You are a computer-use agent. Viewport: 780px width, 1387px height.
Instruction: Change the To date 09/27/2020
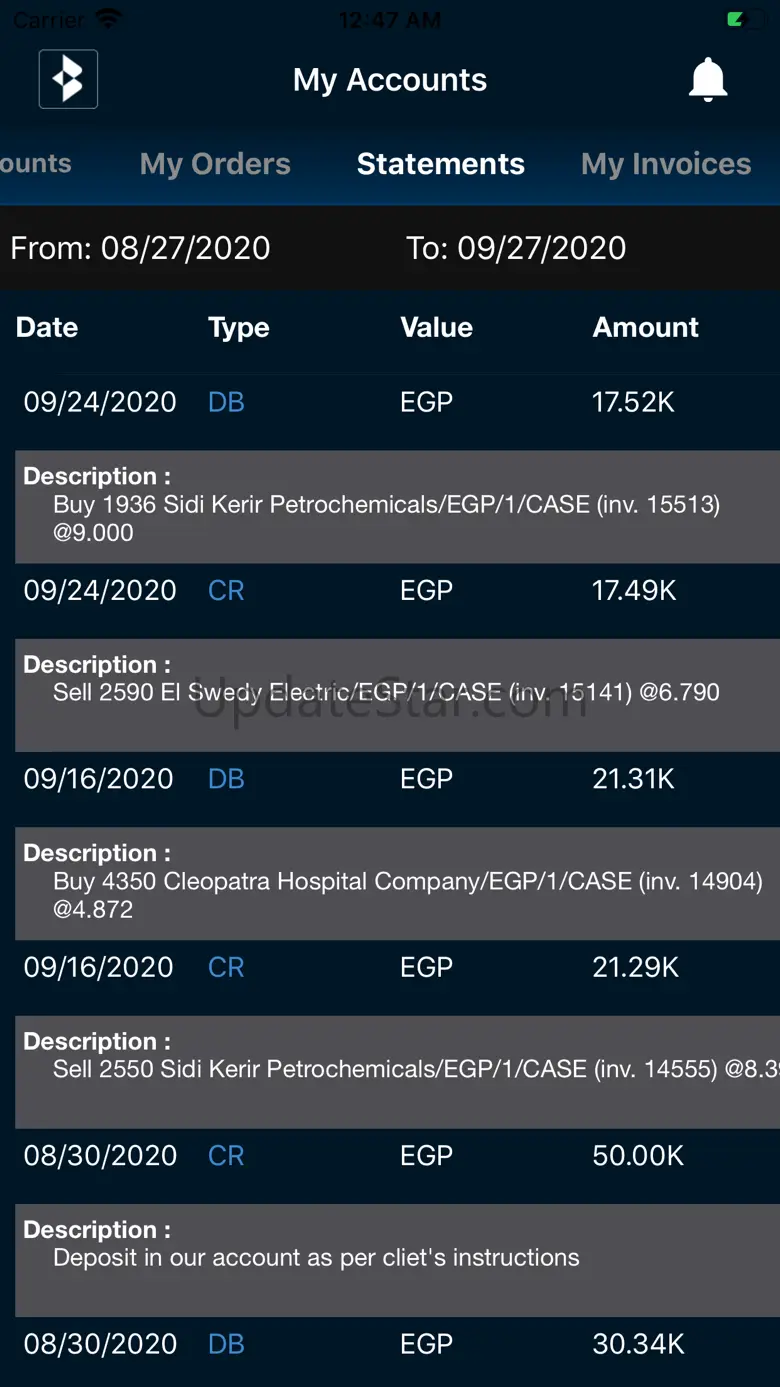coord(516,248)
